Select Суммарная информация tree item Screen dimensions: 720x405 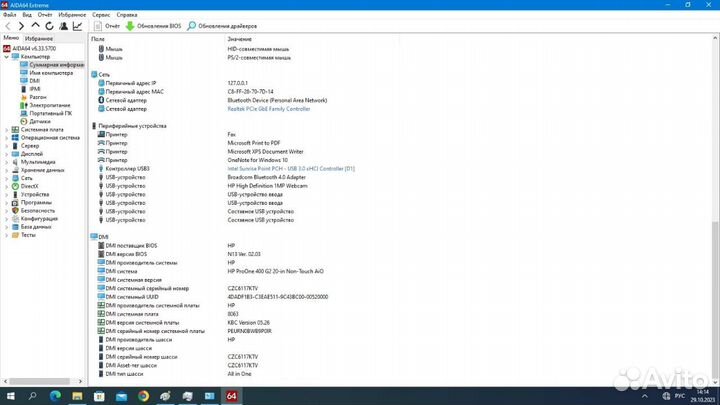coord(52,65)
